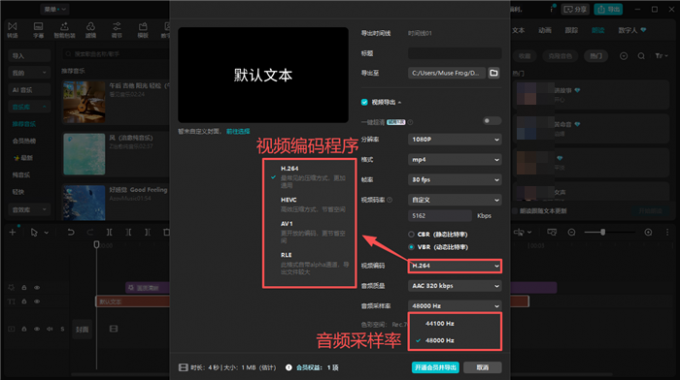Click the lock icon on the main video track
680x380 pixels.
coord(24,329)
